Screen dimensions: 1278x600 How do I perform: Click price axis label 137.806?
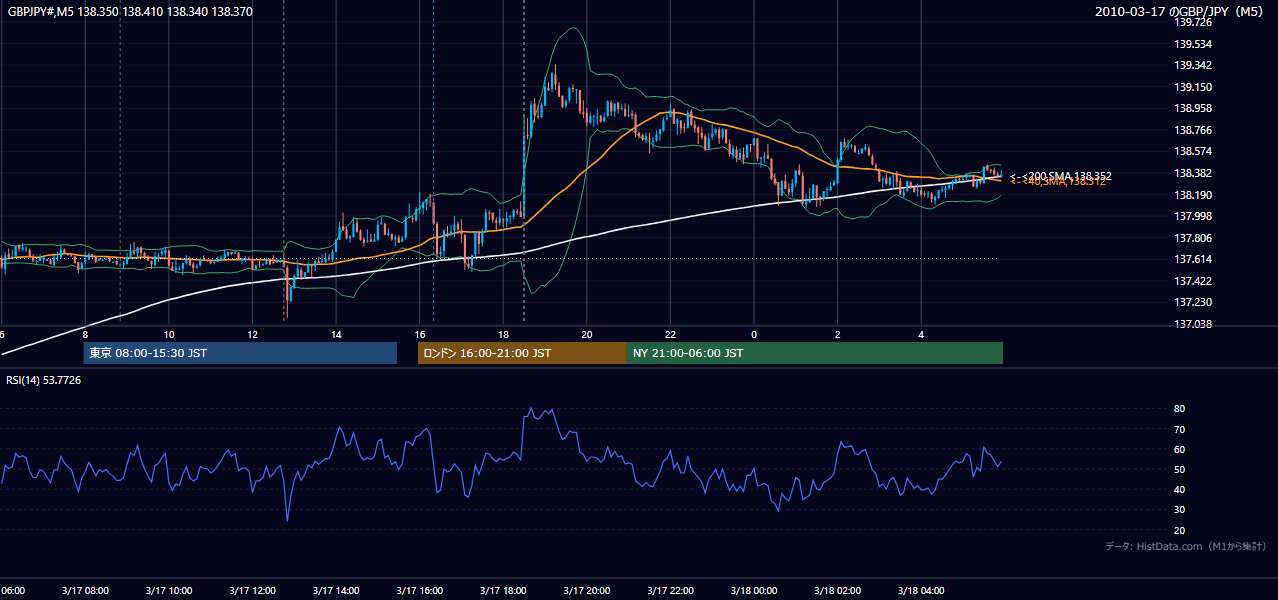coord(1193,238)
